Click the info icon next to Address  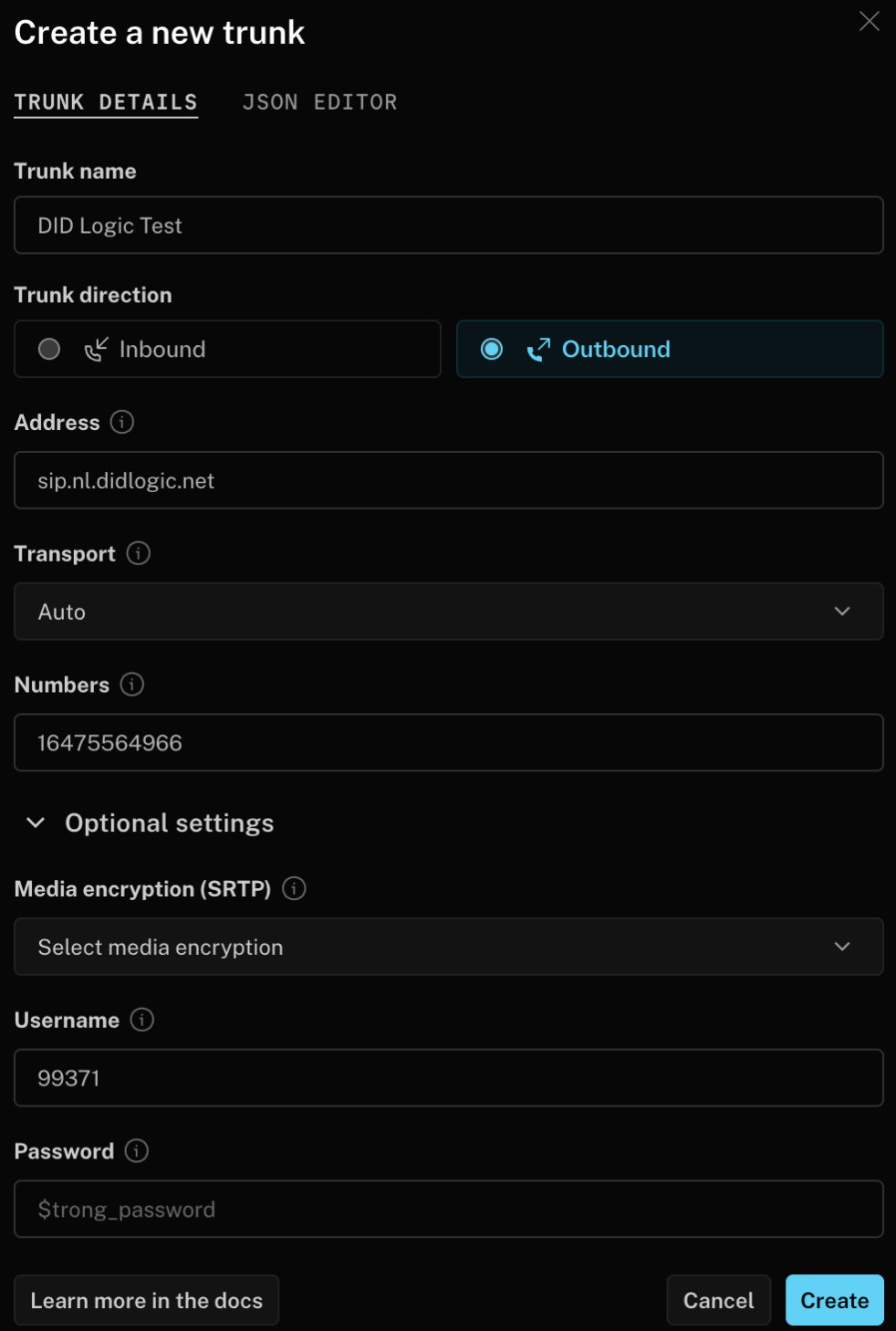pyautogui.click(x=122, y=422)
